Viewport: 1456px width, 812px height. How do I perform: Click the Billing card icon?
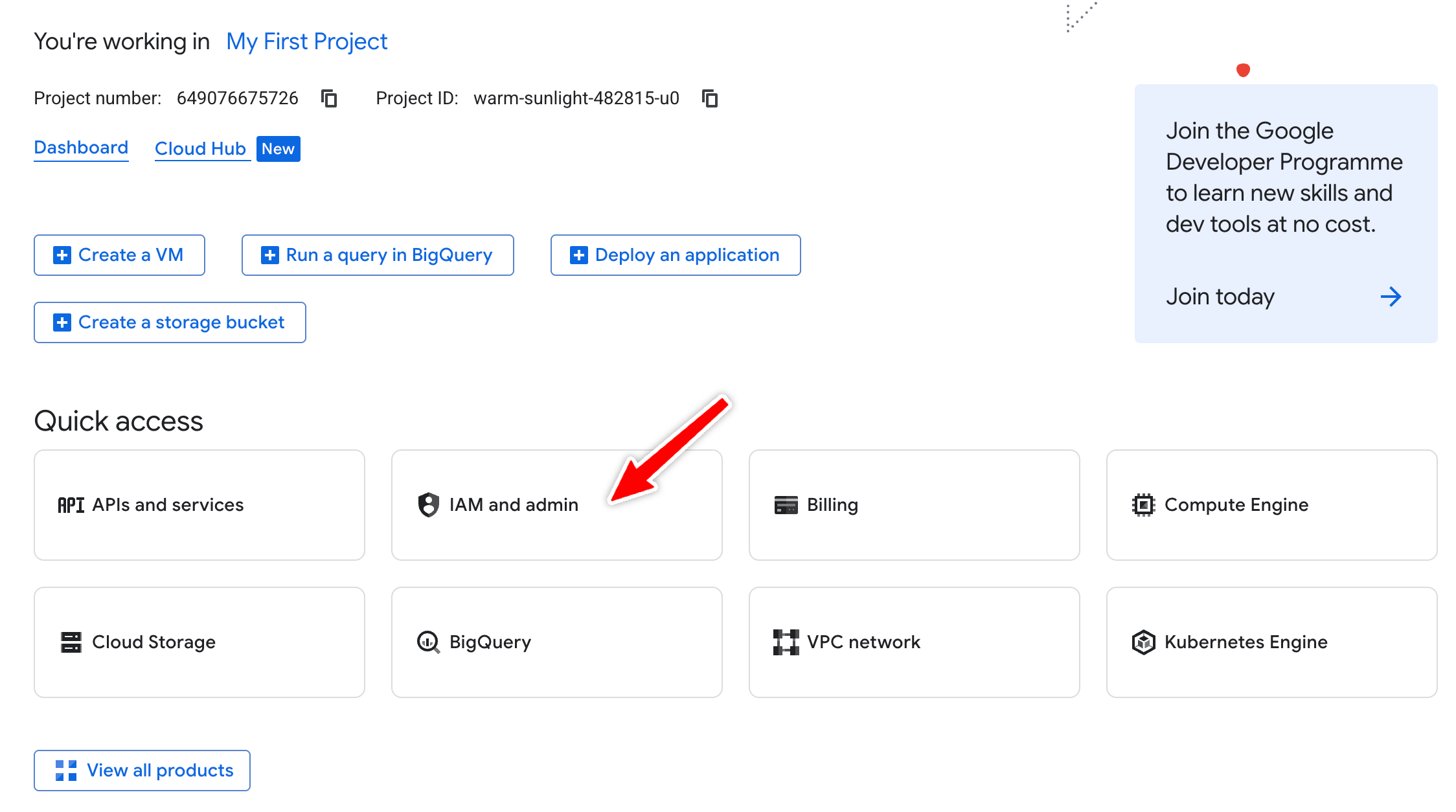(786, 504)
